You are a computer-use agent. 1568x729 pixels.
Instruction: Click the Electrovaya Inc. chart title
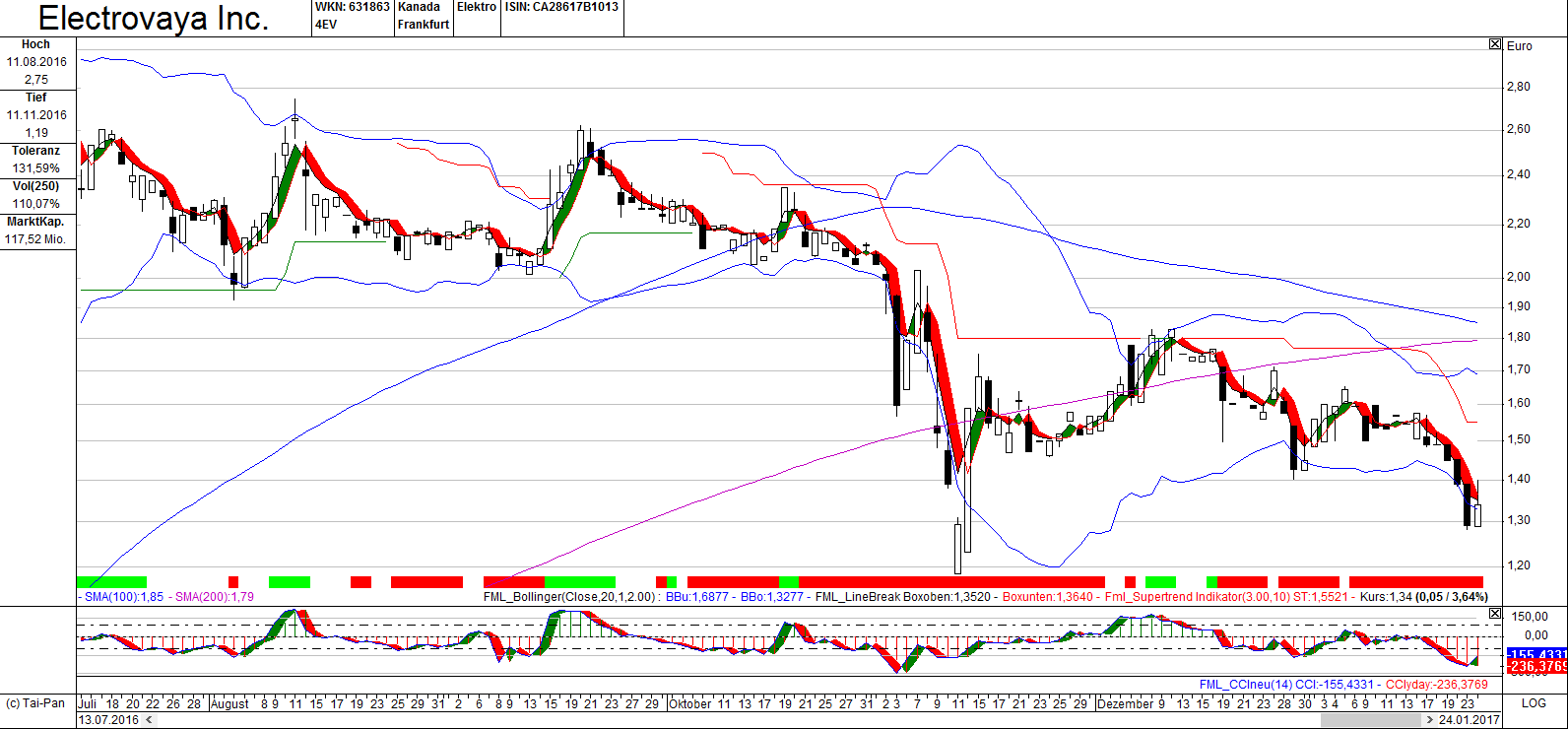[154, 18]
